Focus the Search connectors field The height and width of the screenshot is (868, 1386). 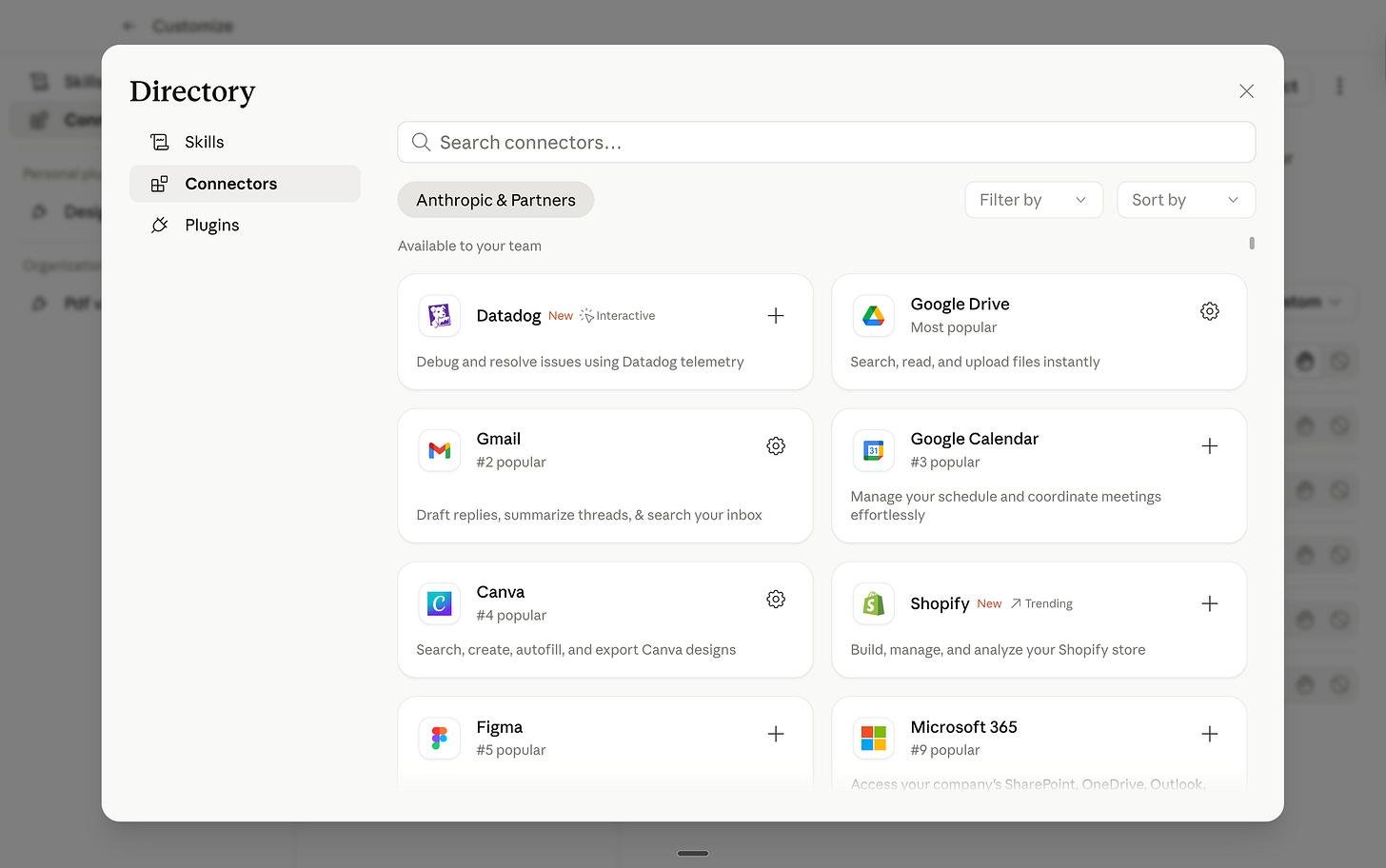pyautogui.click(x=826, y=142)
